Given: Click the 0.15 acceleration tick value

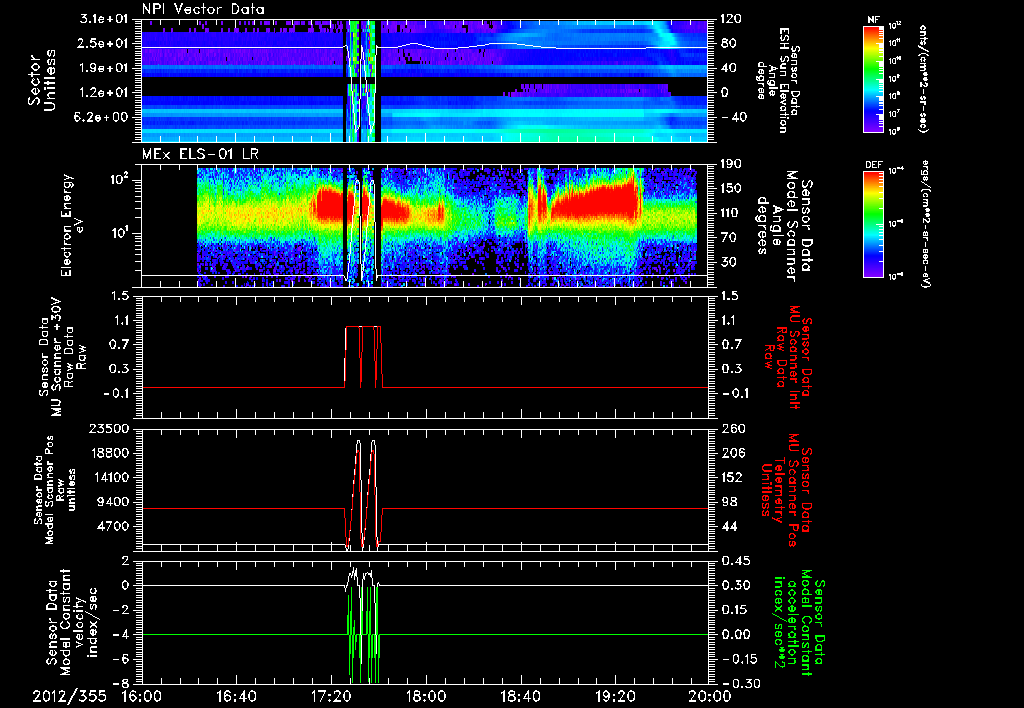Looking at the screenshot, I should [735, 610].
